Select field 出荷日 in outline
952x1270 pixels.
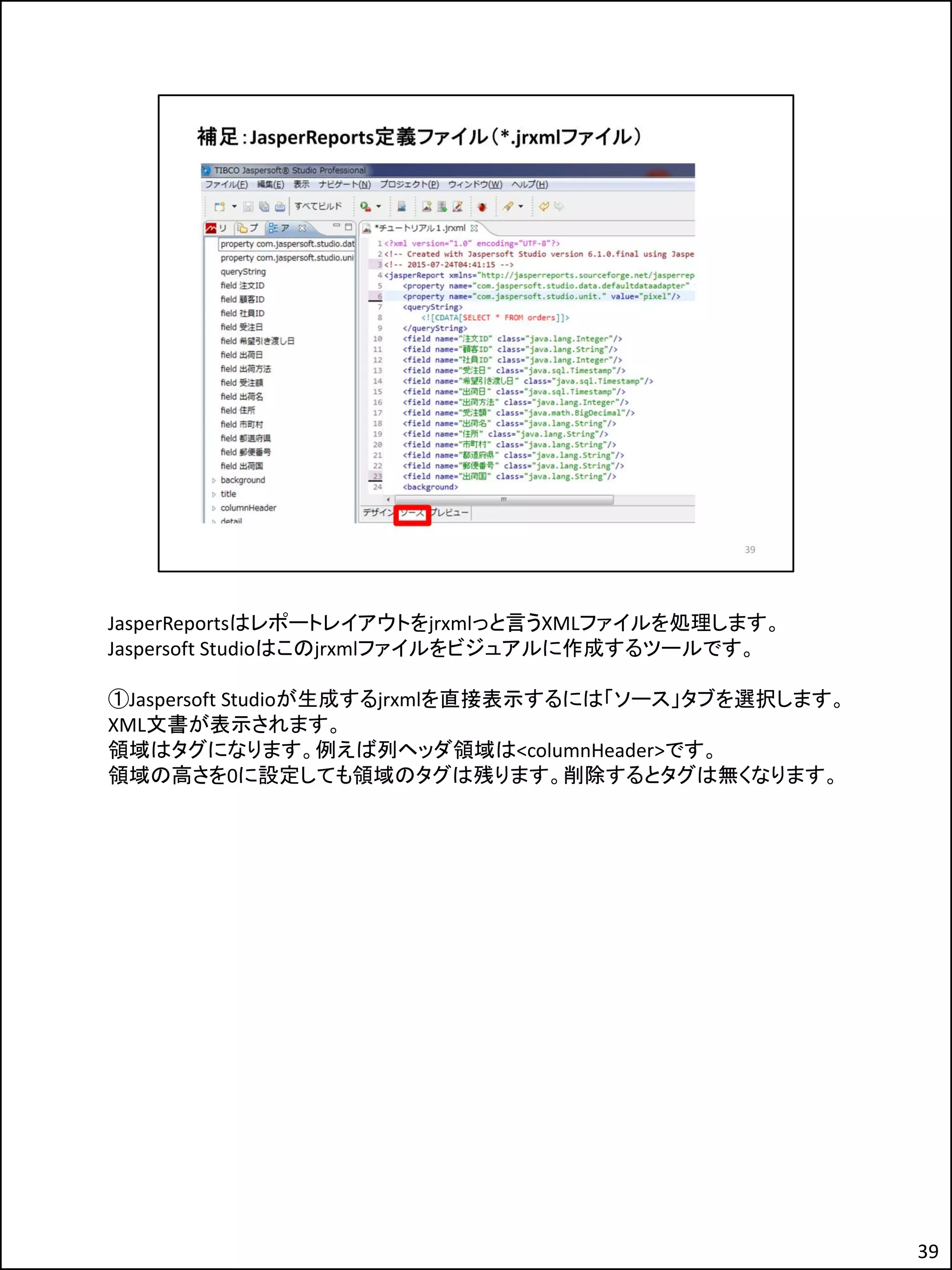point(242,355)
